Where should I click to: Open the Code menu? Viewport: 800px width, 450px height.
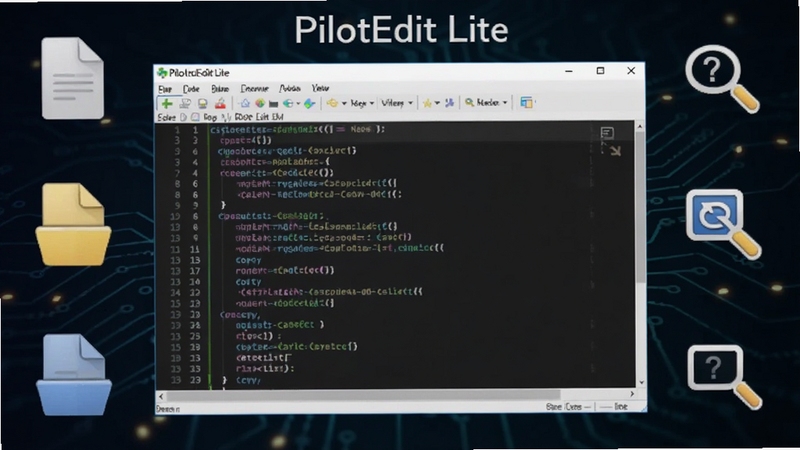[191, 89]
